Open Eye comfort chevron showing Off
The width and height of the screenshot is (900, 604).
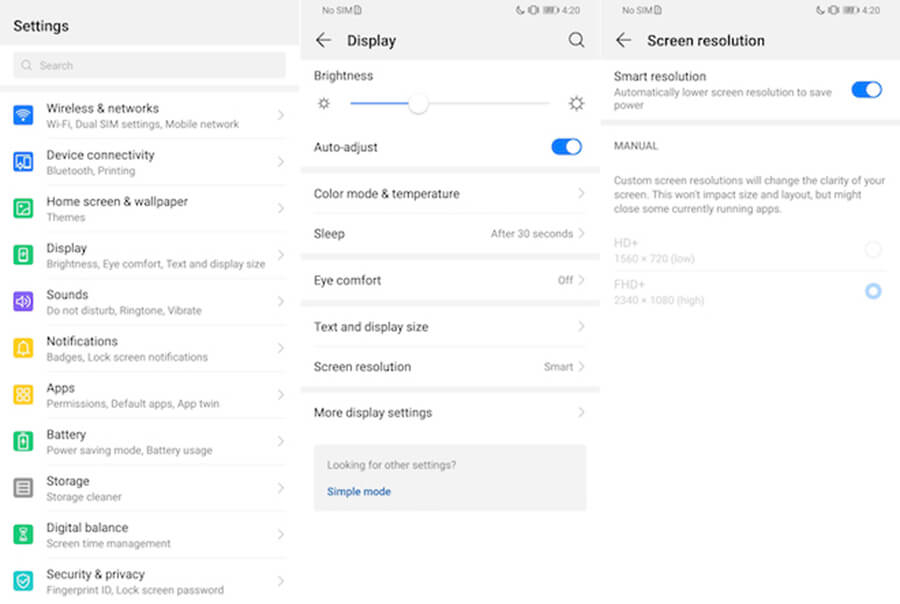pos(579,280)
